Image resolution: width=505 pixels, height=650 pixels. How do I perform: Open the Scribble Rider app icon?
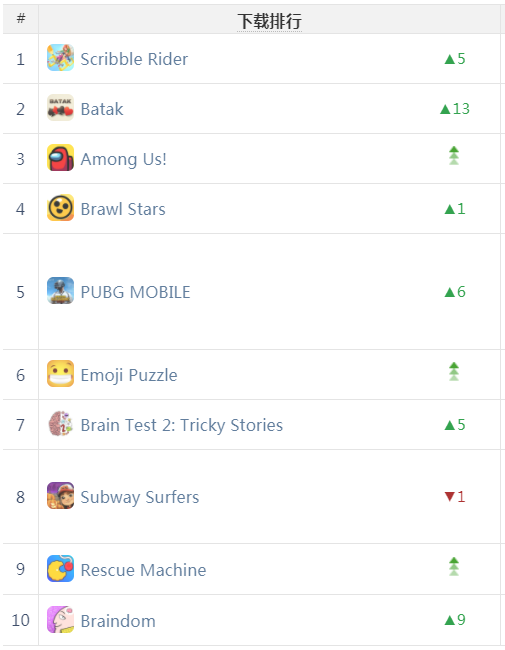[61, 58]
